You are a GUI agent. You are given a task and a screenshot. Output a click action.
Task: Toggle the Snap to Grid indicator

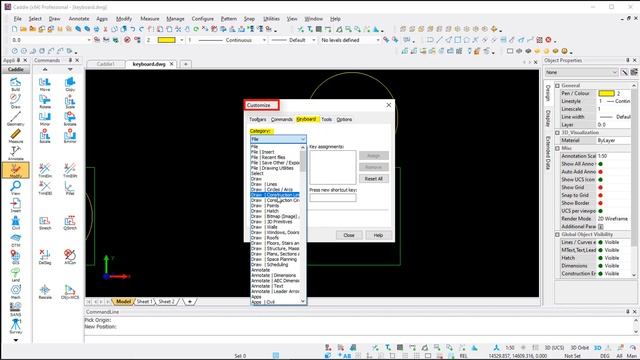pos(600,195)
